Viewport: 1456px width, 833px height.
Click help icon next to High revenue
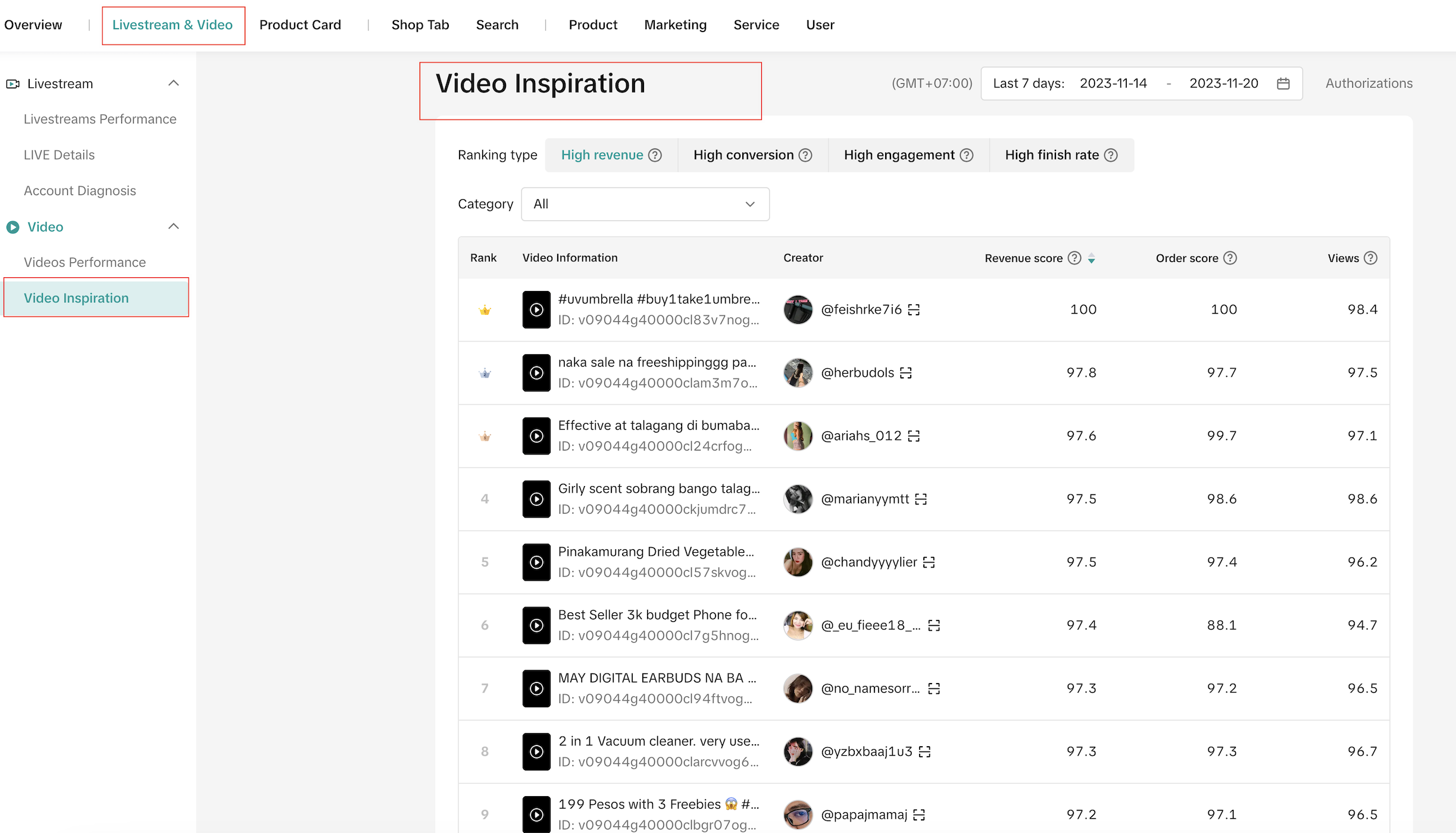pos(655,155)
